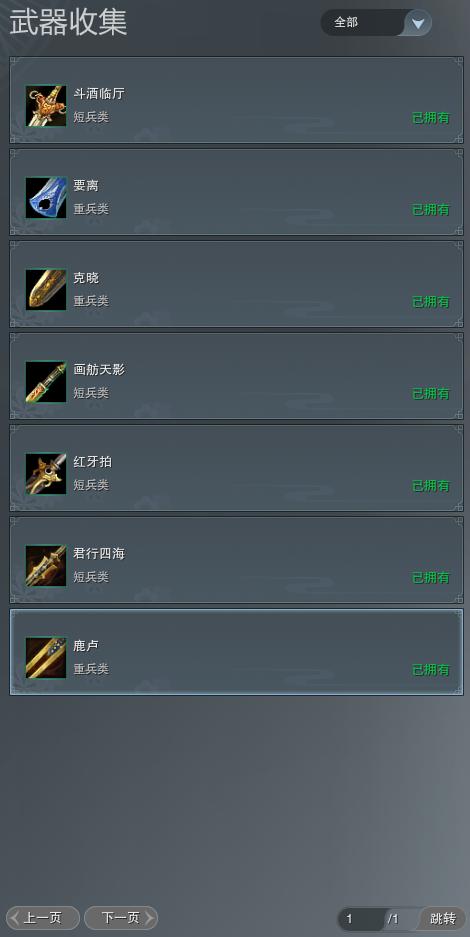The image size is (470, 937).
Task: Choose the 鹿卢 weapon icon
Action: tap(46, 658)
